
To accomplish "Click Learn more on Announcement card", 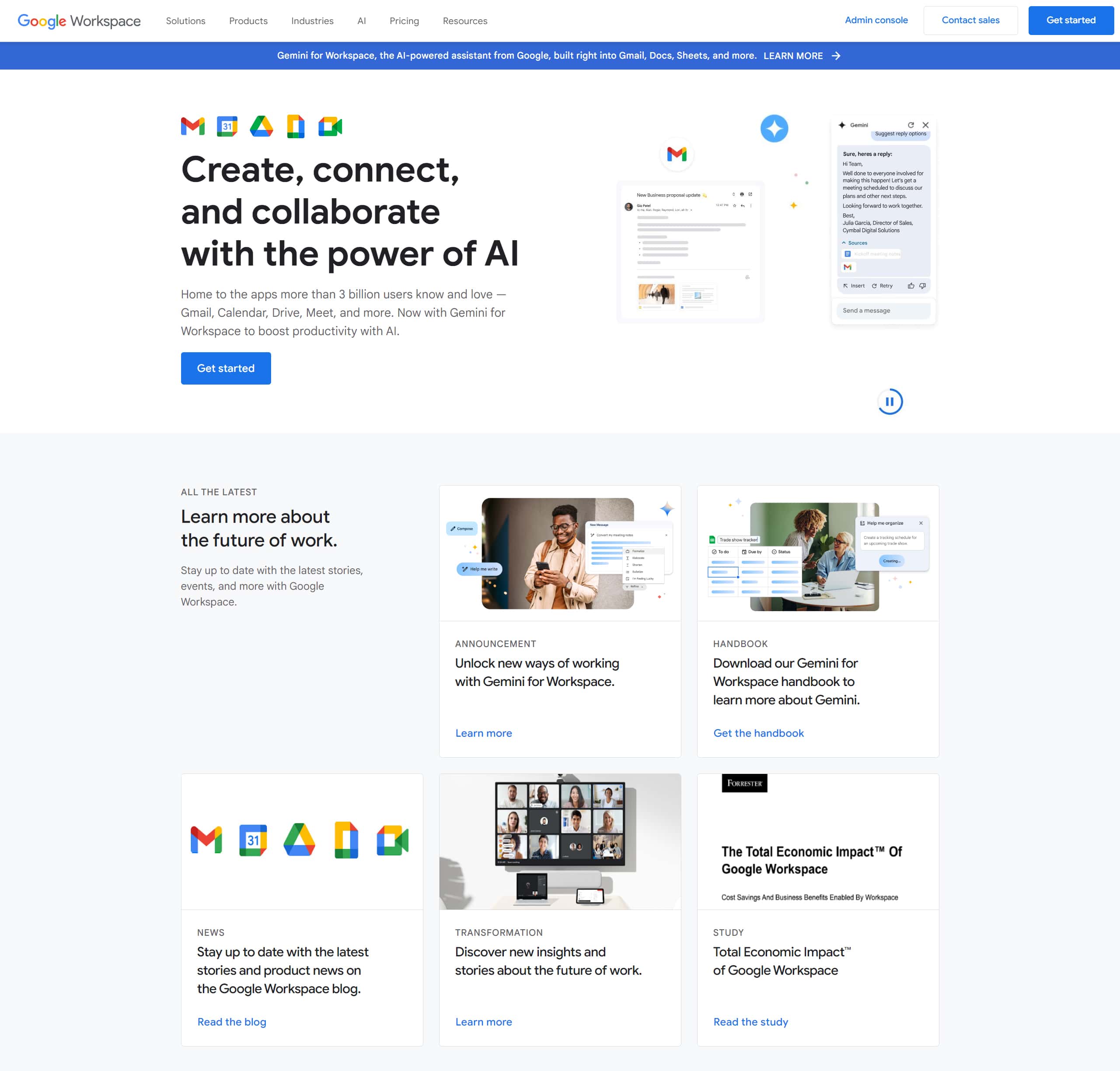I will point(483,733).
